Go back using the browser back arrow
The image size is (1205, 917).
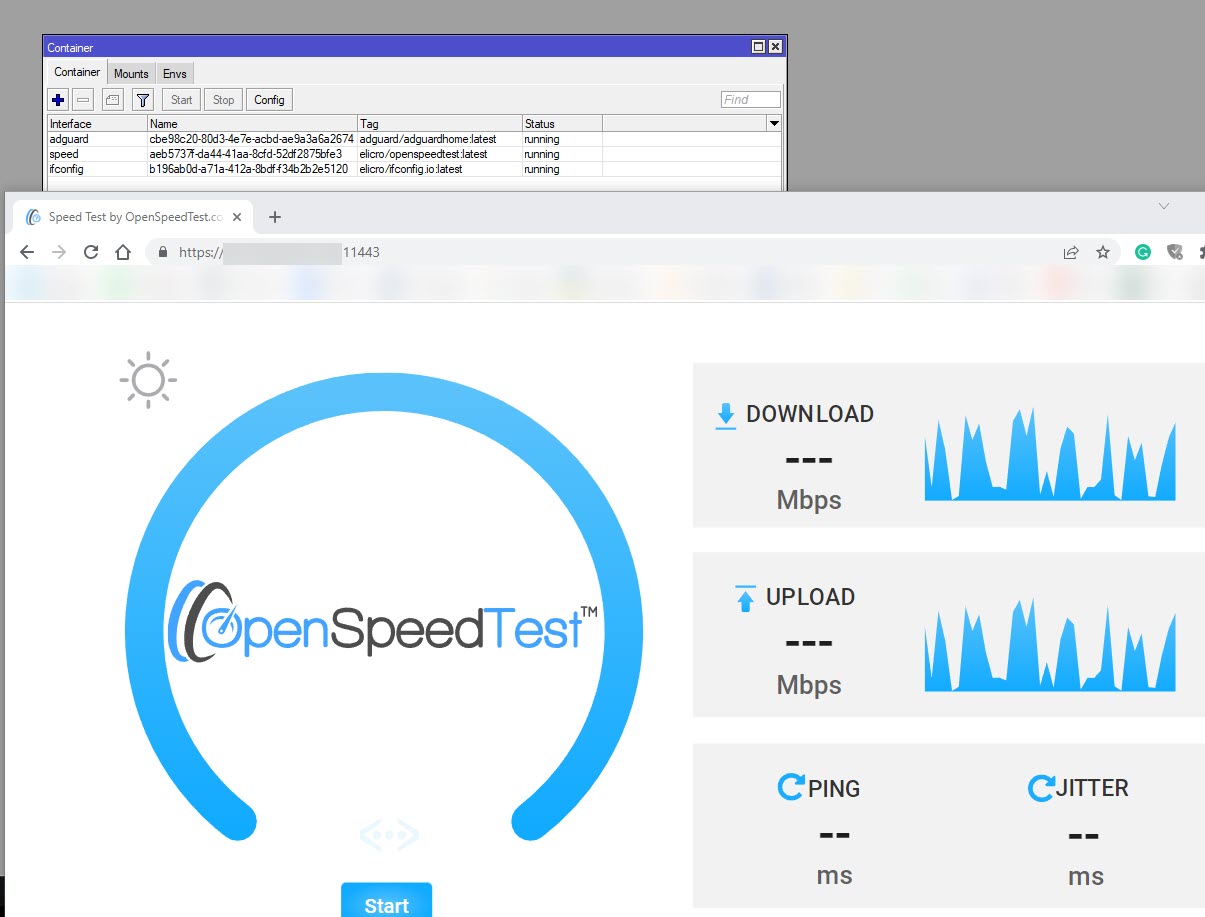27,253
